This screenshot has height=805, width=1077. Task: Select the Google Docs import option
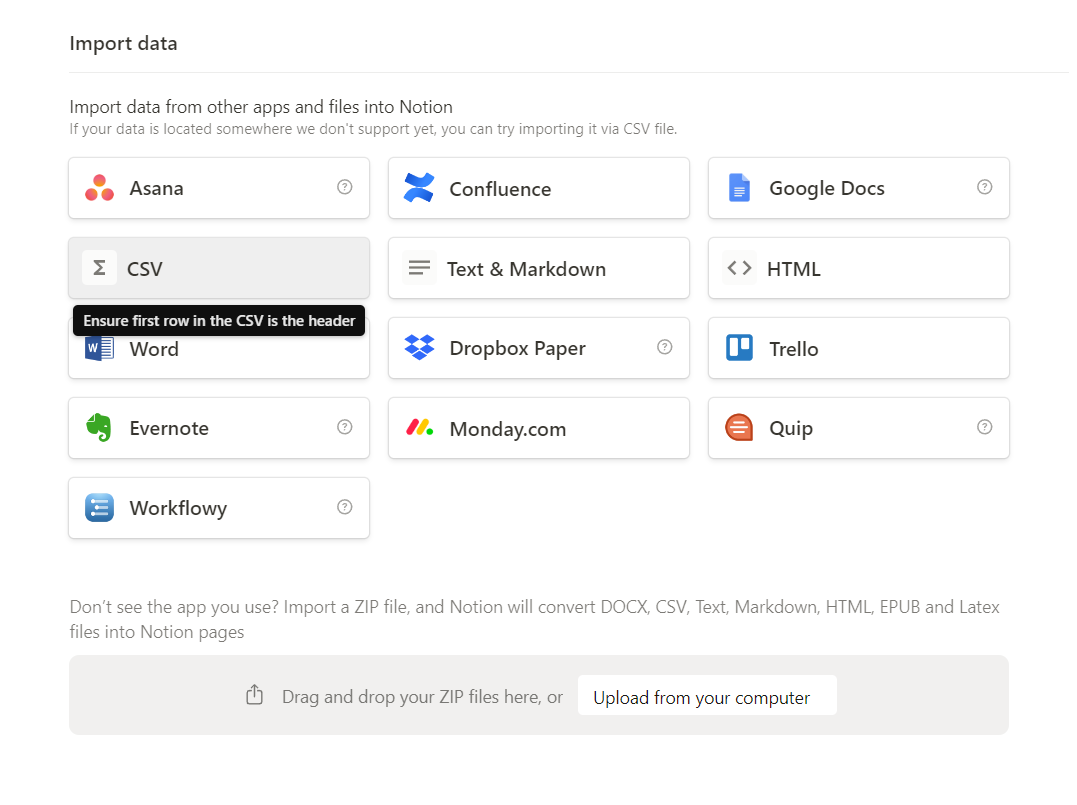(x=859, y=188)
